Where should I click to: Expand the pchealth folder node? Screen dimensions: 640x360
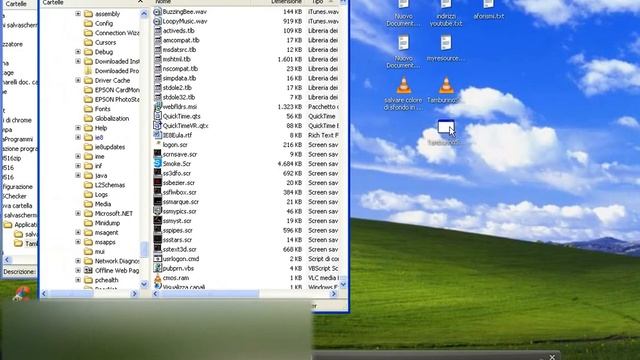78,280
